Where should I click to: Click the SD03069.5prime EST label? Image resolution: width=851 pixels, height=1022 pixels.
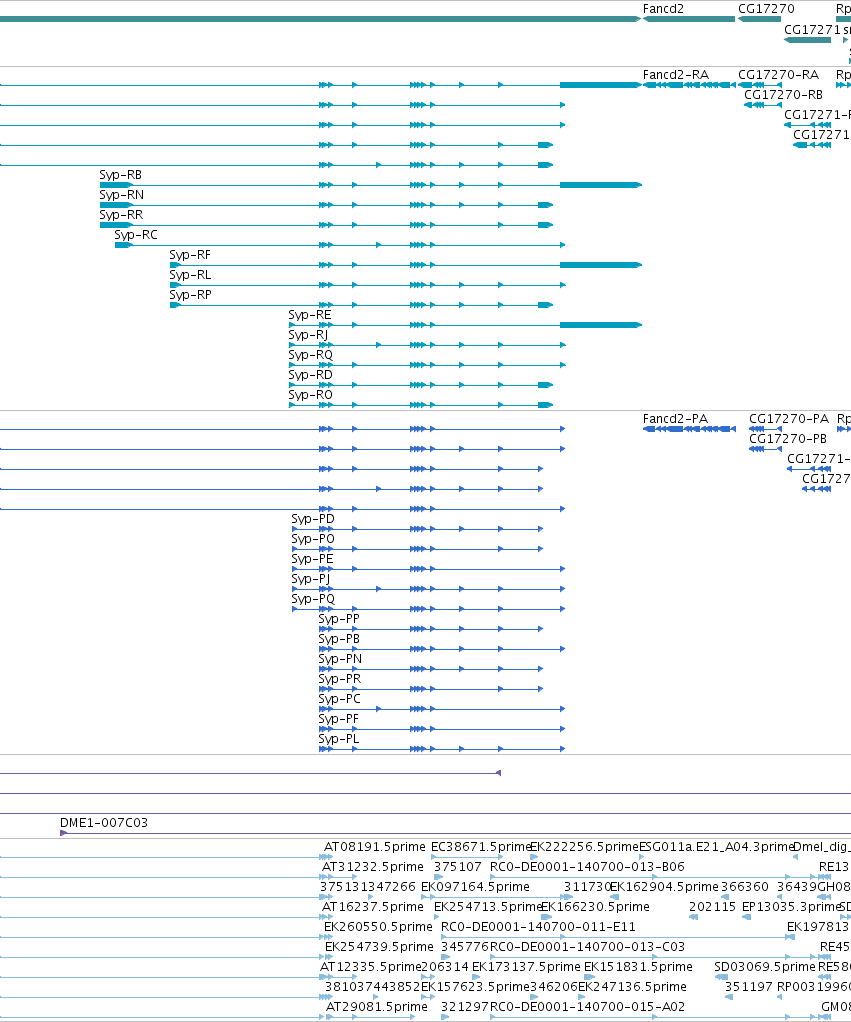tap(765, 967)
